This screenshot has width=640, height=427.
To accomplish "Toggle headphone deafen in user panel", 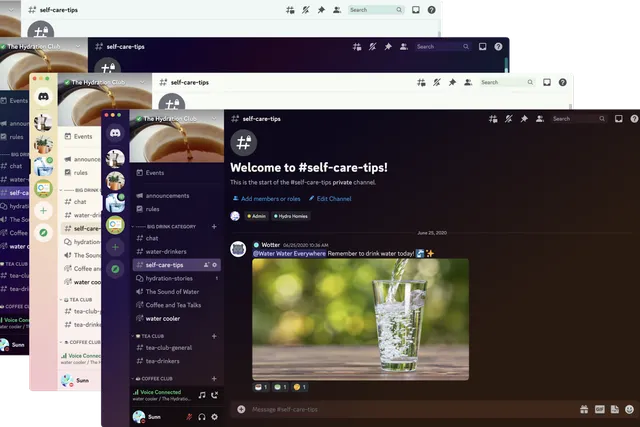I will click(202, 416).
